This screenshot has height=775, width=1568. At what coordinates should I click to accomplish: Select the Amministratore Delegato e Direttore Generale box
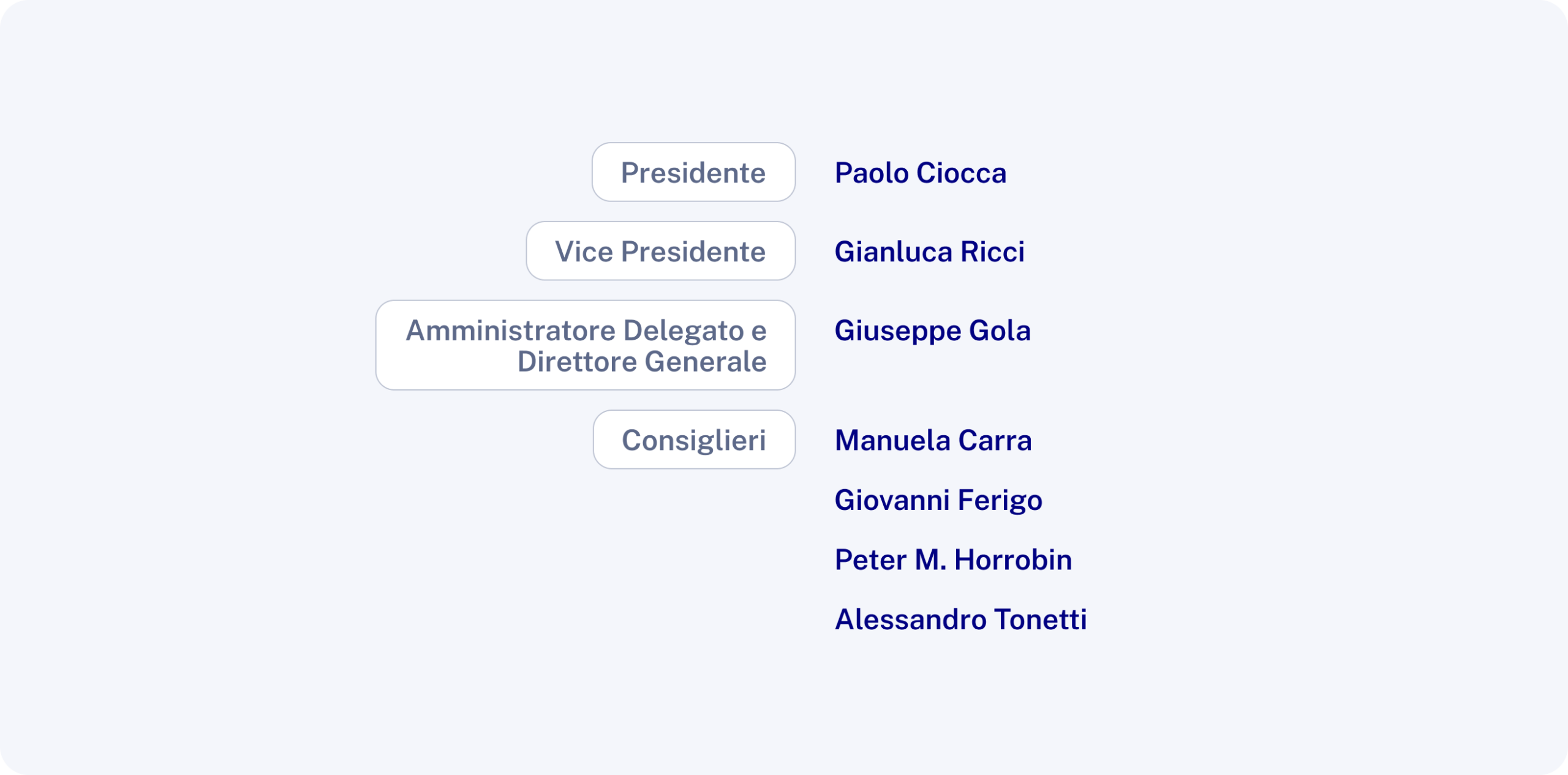pos(585,345)
